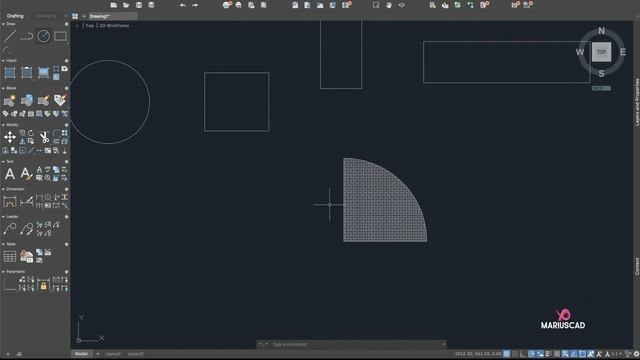The width and height of the screenshot is (640, 360).
Task: Select the Circle tool in Draw panel
Action: [43, 36]
